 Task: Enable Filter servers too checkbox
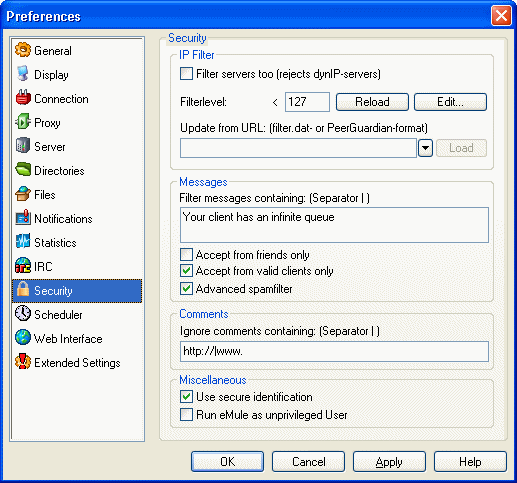coord(186,74)
